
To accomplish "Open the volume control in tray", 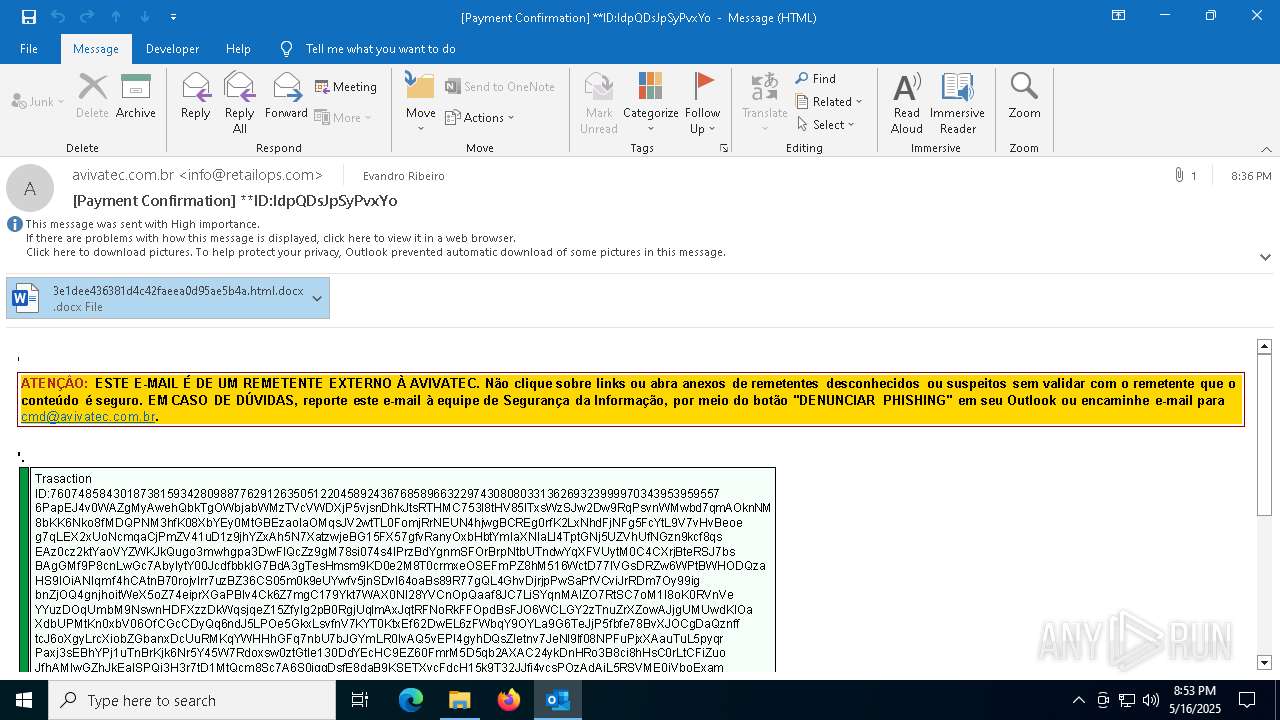I will (x=1151, y=700).
